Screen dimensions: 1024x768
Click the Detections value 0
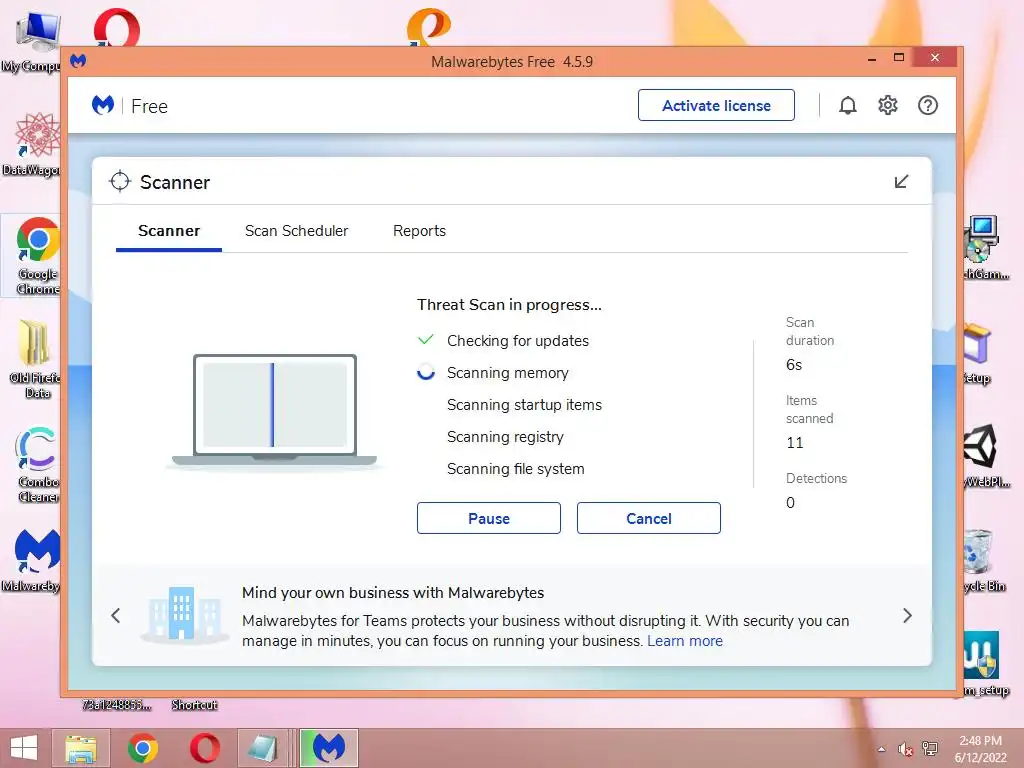790,503
